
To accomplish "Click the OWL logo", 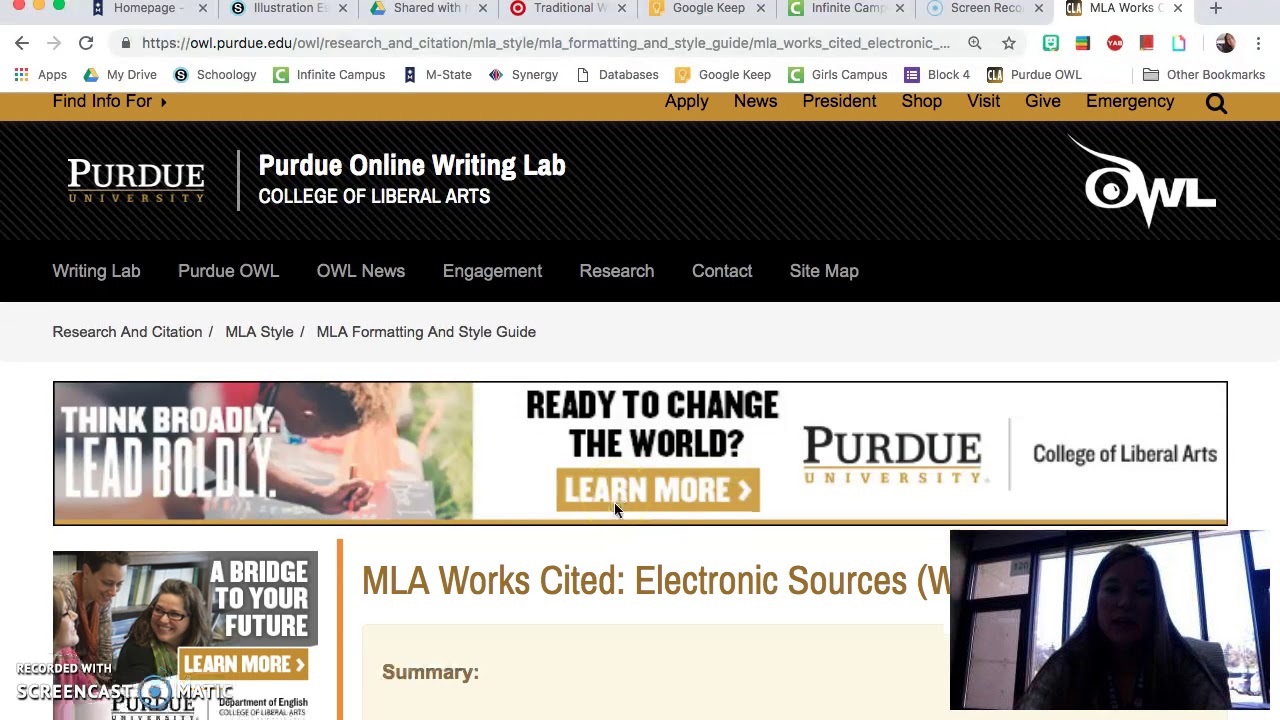I will click(1143, 182).
